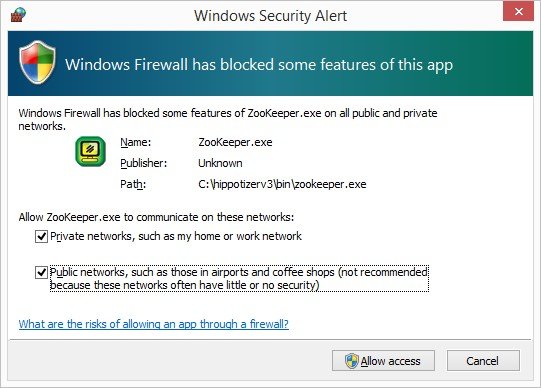
Task: Click the Windows Security Alert title text
Action: coord(270,16)
